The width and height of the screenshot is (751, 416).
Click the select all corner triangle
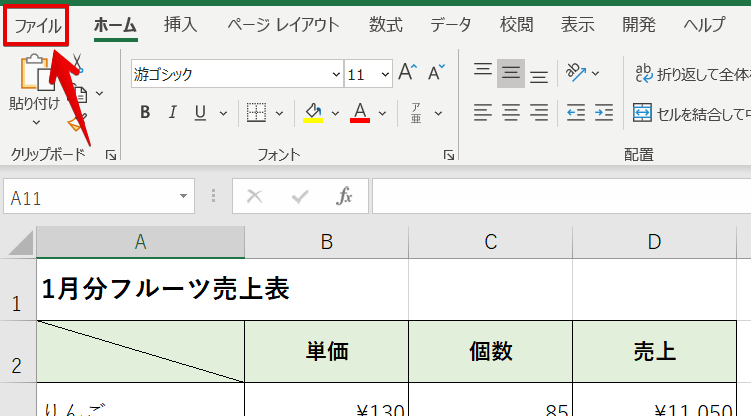tap(20, 242)
